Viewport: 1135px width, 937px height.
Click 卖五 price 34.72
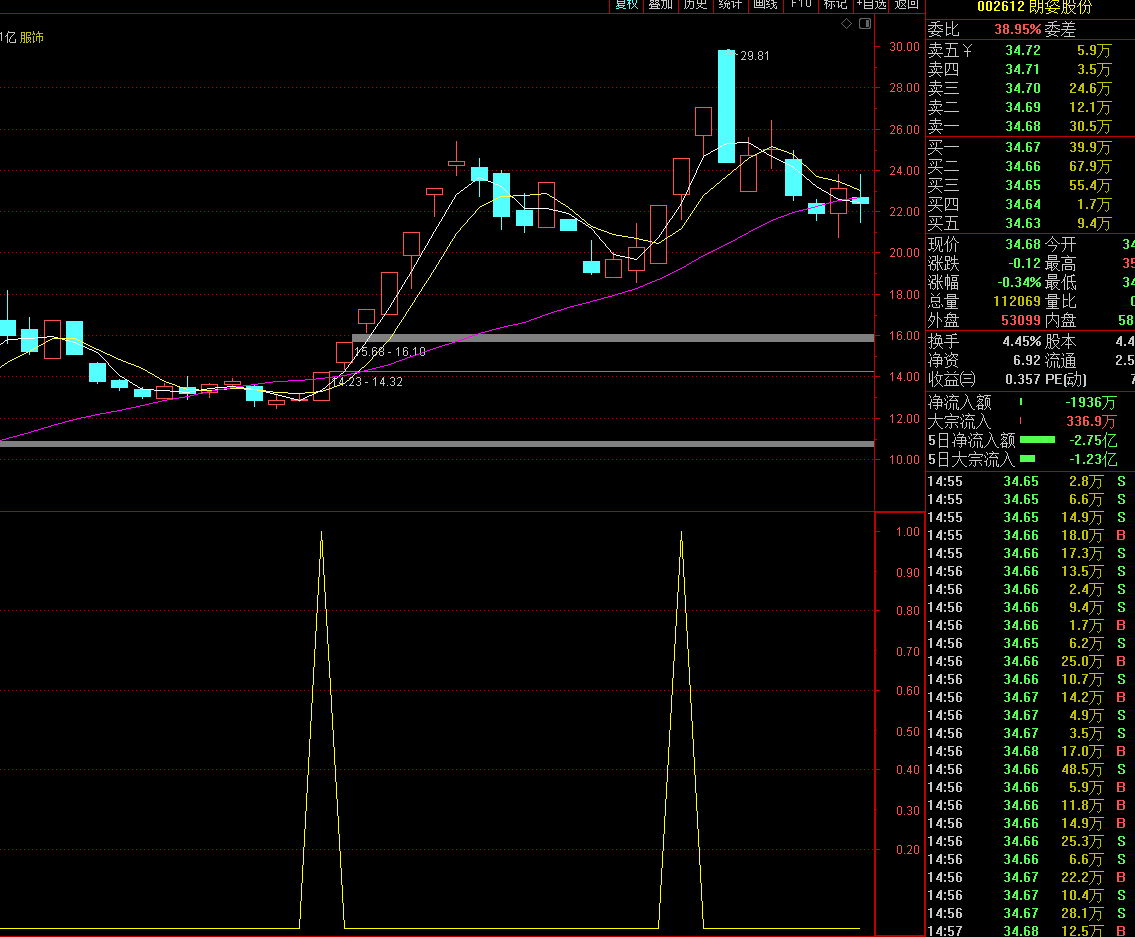click(x=1023, y=51)
